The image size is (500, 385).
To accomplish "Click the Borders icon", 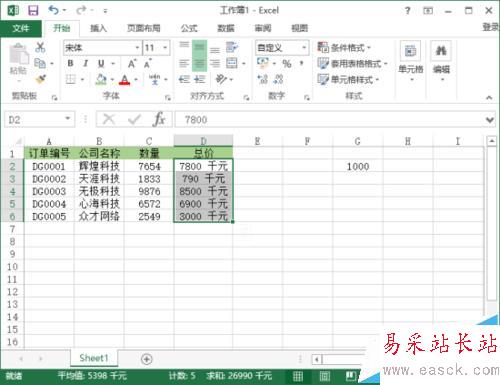I will 71,79.
